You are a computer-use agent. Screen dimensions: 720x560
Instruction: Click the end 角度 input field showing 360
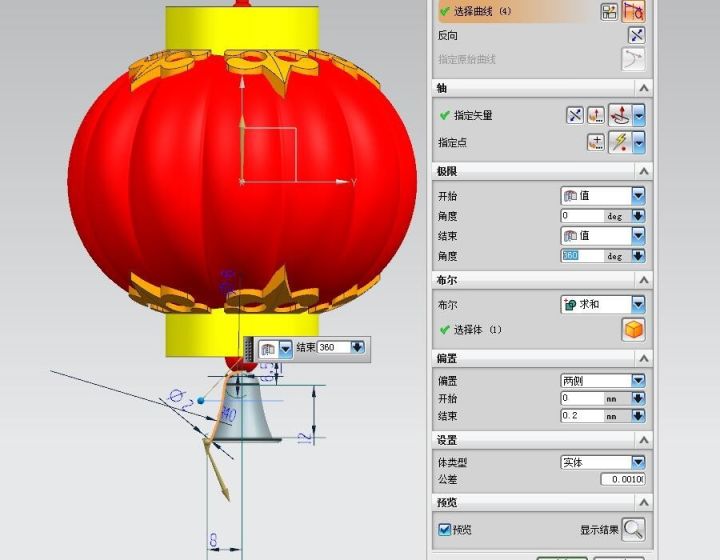[582, 256]
